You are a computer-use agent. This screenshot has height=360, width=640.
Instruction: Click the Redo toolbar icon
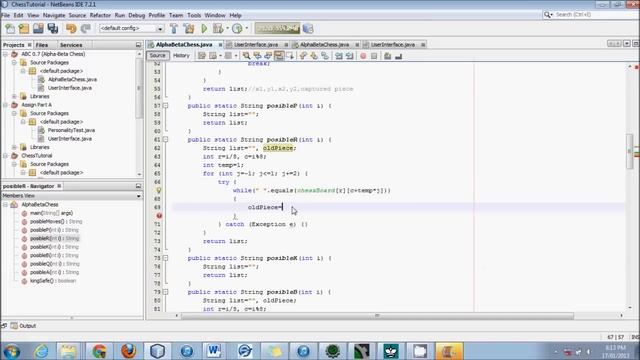tap(85, 29)
